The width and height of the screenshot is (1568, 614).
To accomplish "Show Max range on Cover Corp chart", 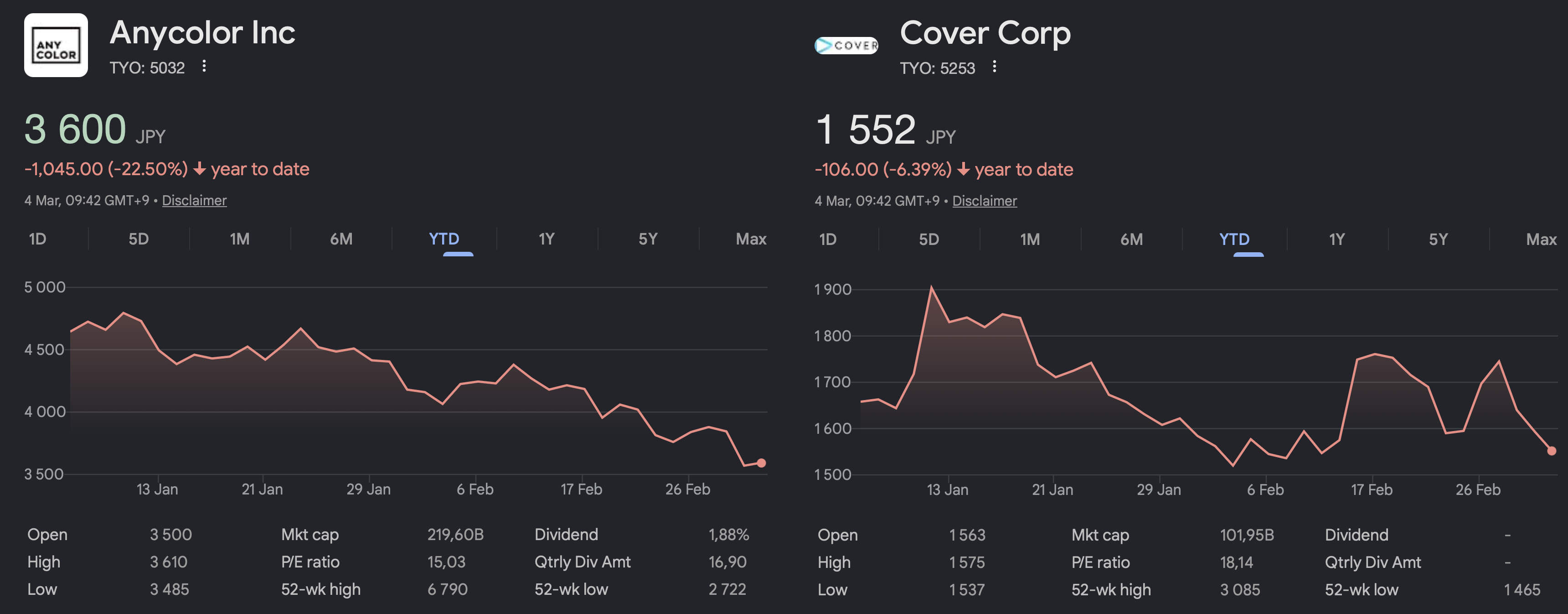I will 1541,239.
